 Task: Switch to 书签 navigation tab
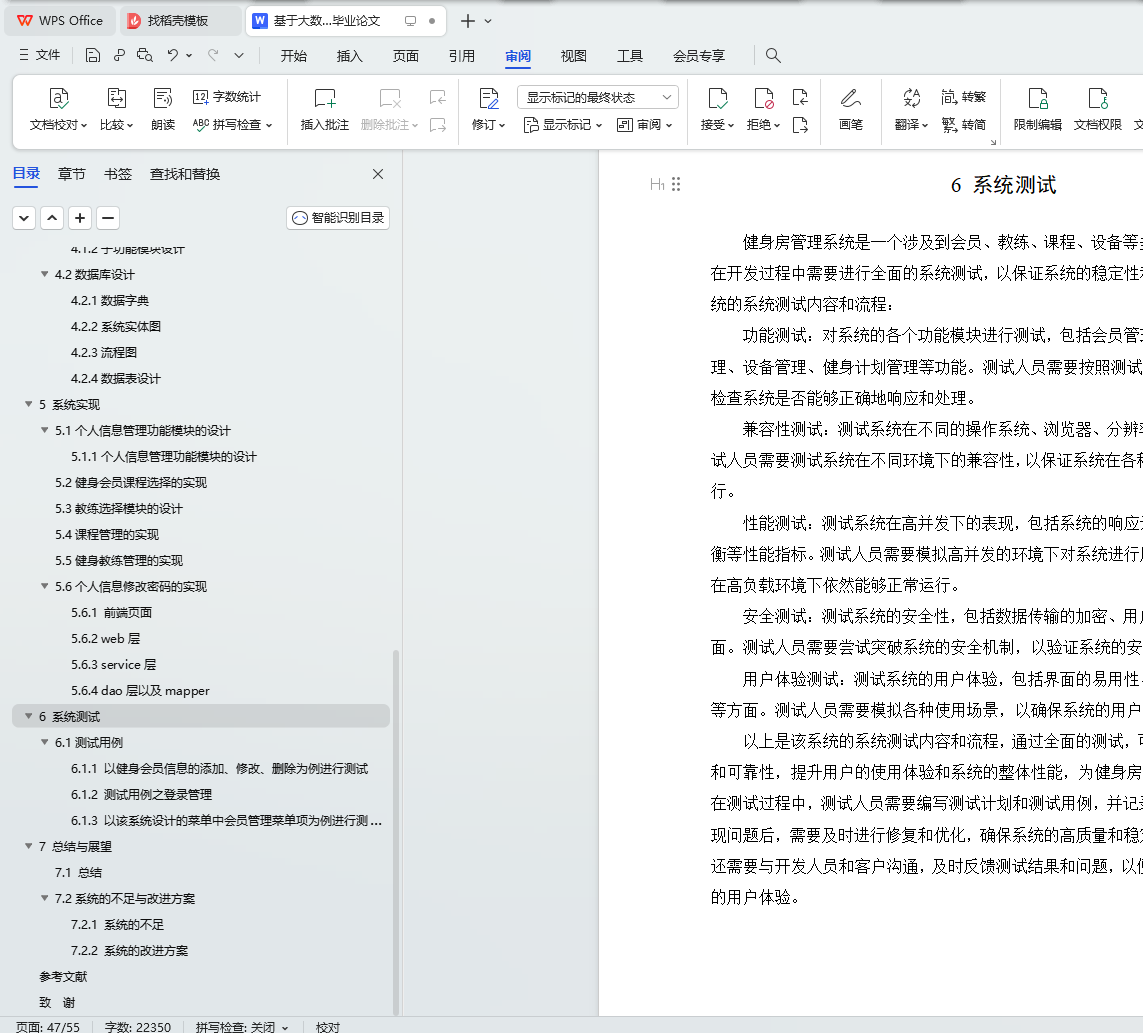117,174
